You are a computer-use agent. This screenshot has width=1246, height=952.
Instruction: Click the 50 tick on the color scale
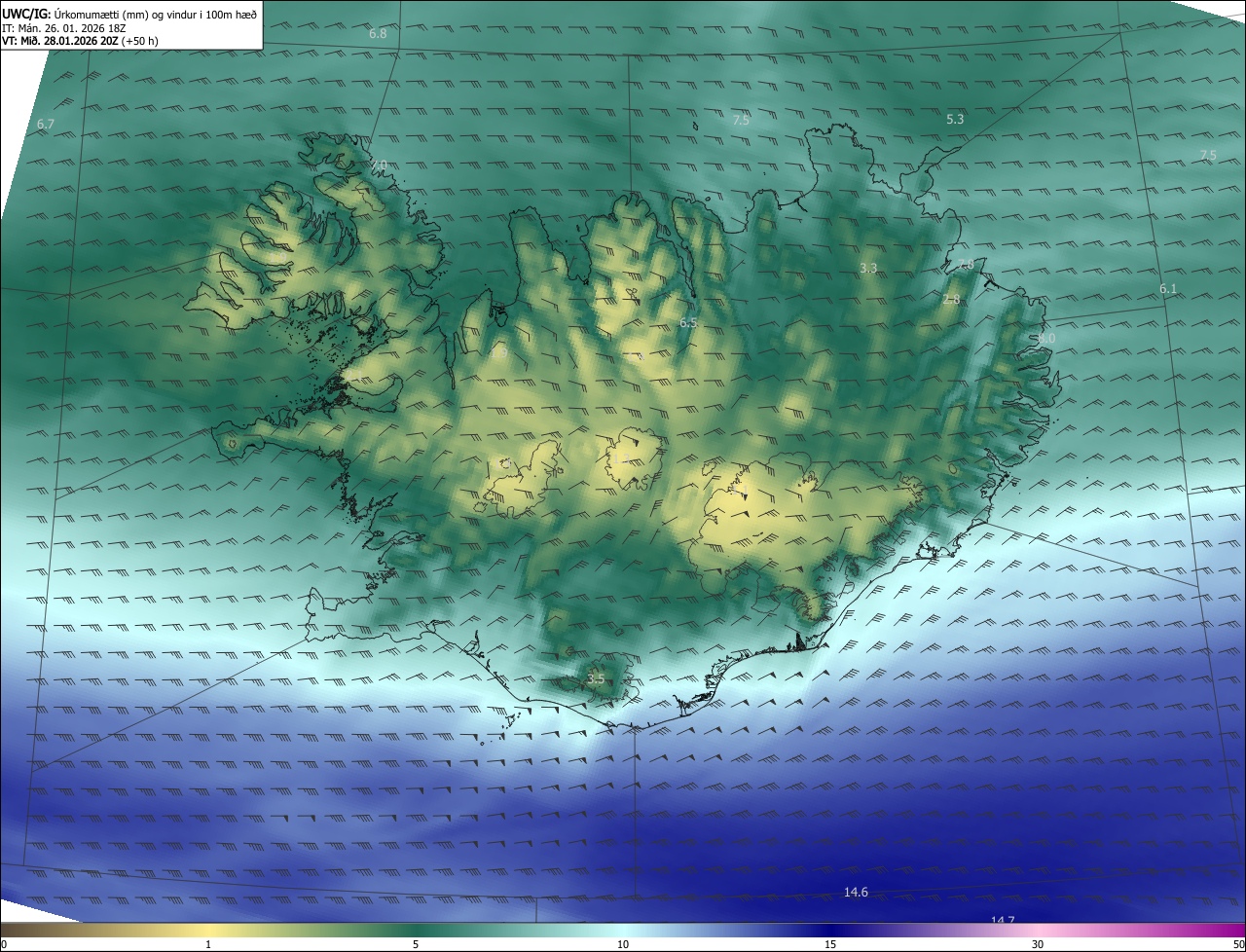point(1239,944)
